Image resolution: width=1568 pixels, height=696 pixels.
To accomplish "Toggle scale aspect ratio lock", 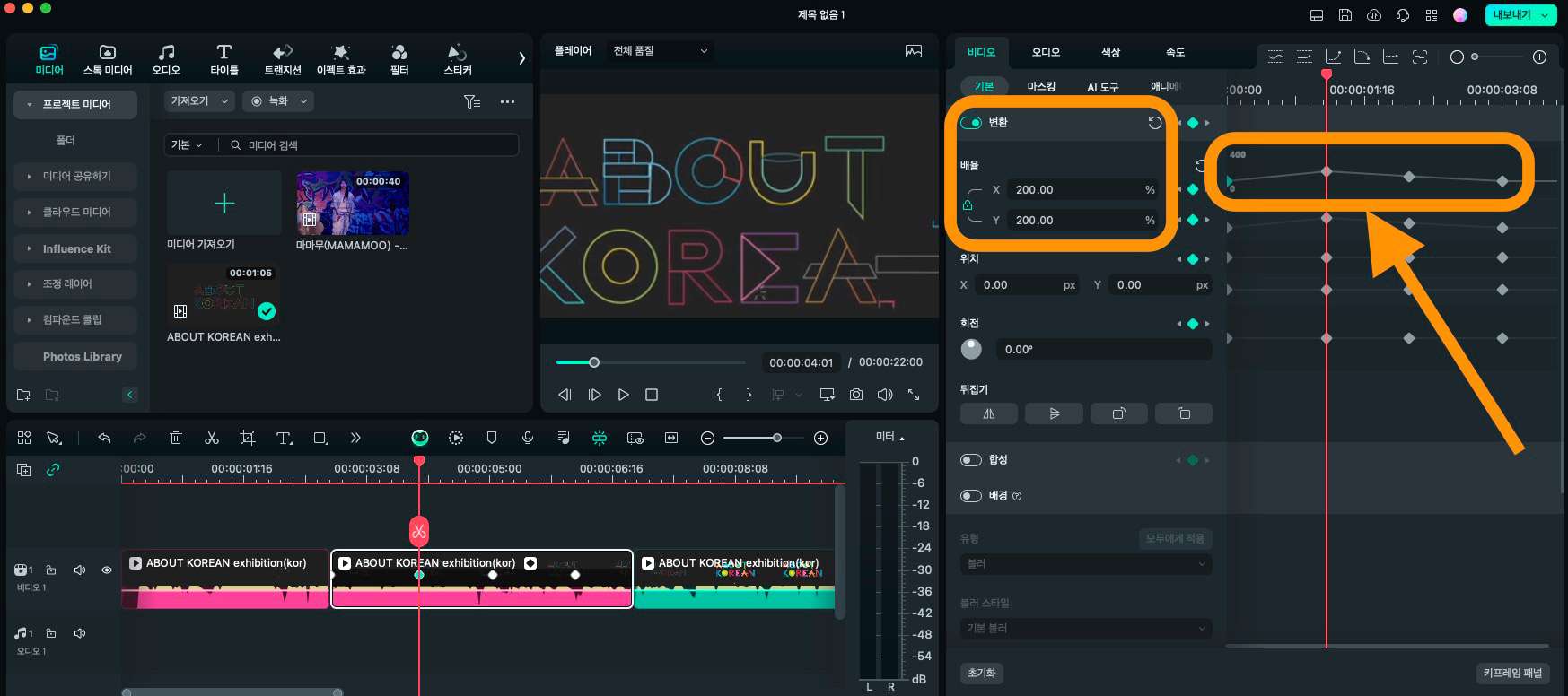I will [x=968, y=205].
